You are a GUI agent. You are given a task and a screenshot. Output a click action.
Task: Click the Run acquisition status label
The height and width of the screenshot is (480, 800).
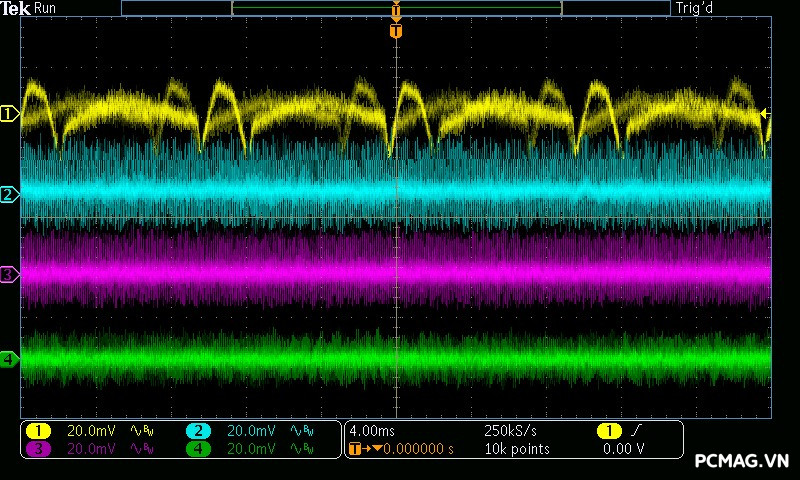point(46,8)
